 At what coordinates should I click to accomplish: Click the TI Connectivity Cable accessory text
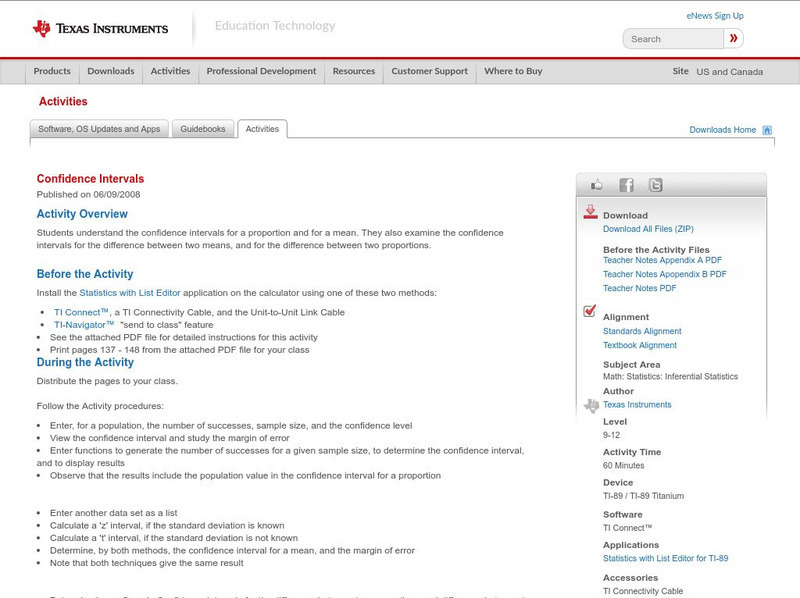pyautogui.click(x=643, y=591)
